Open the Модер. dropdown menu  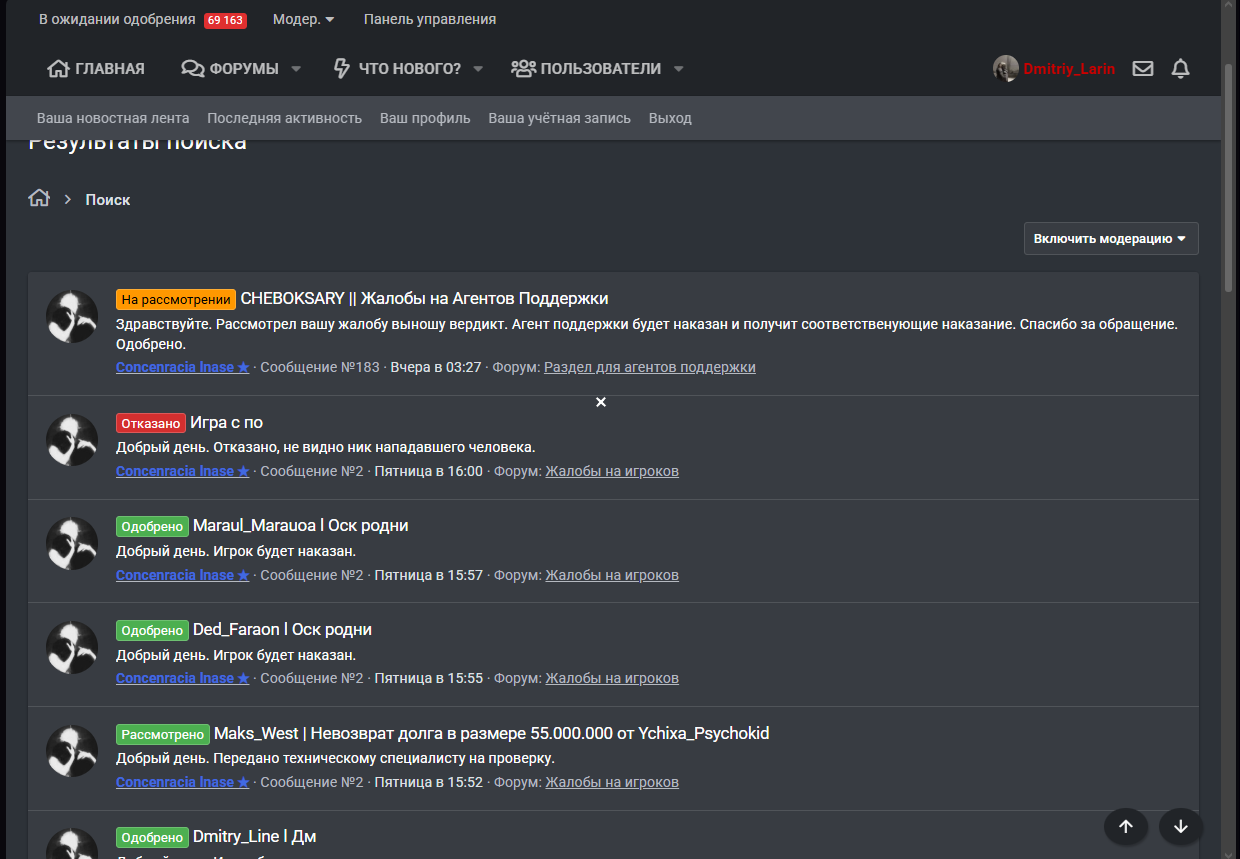303,19
